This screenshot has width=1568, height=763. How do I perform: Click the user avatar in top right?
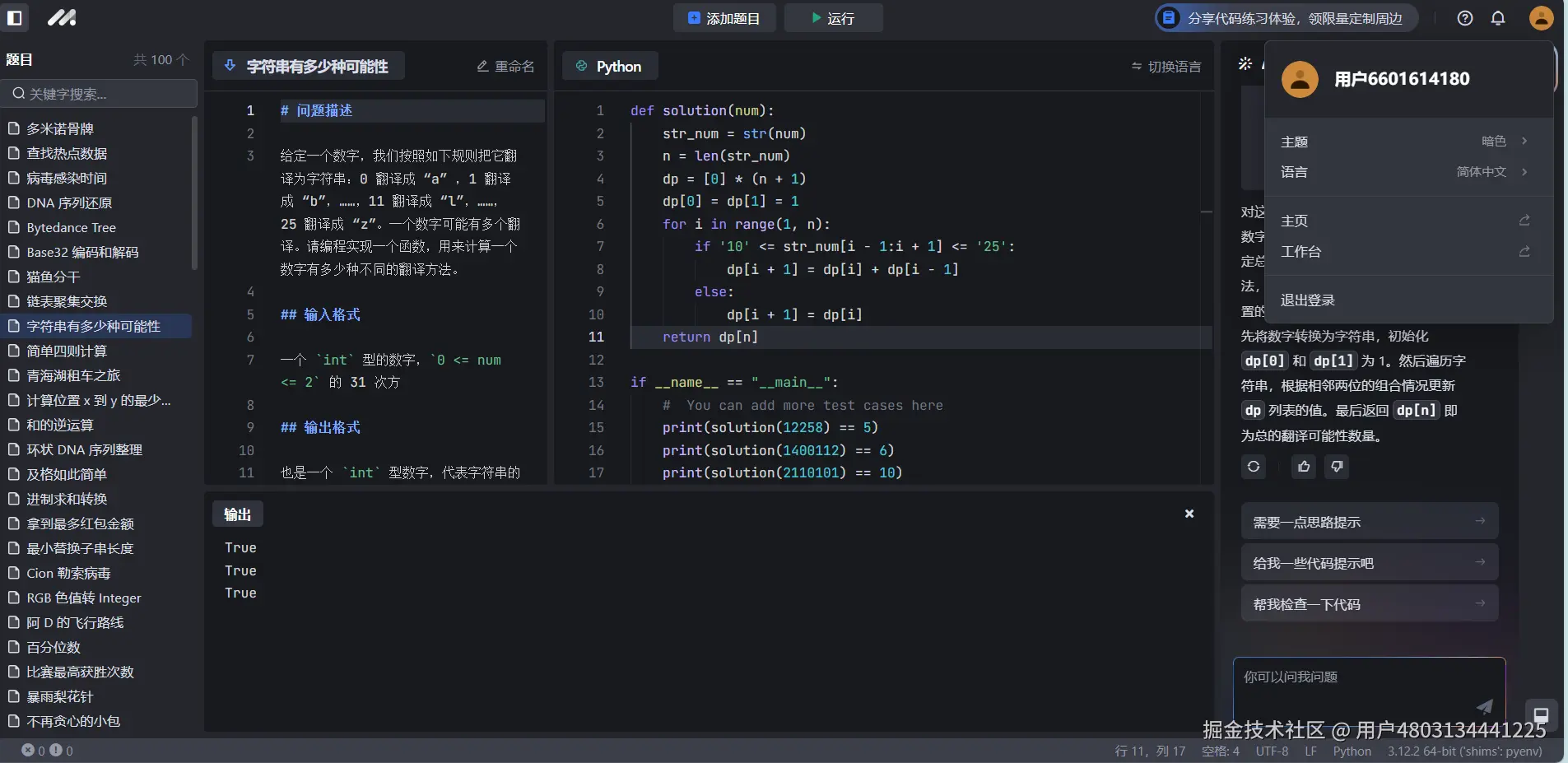pos(1540,17)
